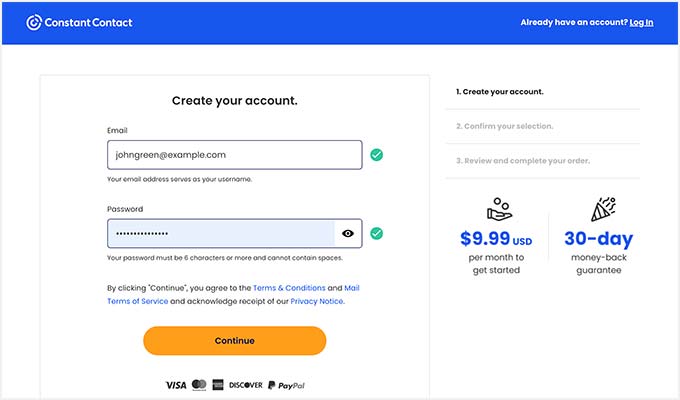The width and height of the screenshot is (680, 400).
Task: Click the green checkmark beside Password field
Action: click(376, 233)
